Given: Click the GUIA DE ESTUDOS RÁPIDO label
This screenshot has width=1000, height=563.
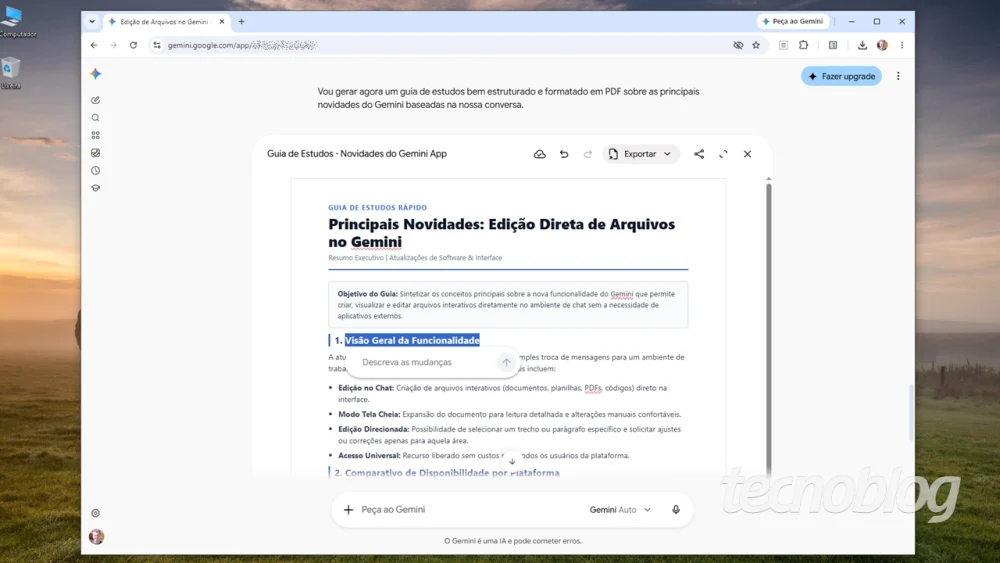Looking at the screenshot, I should click(x=378, y=208).
